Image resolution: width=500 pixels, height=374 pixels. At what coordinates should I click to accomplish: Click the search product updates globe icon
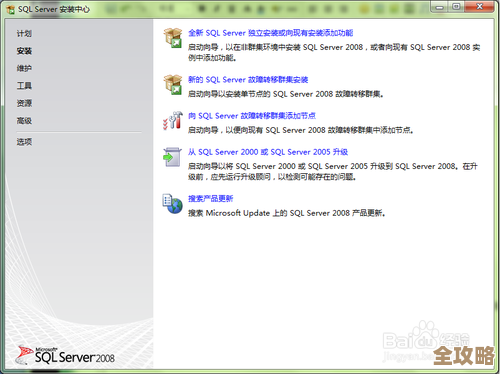[x=173, y=204]
